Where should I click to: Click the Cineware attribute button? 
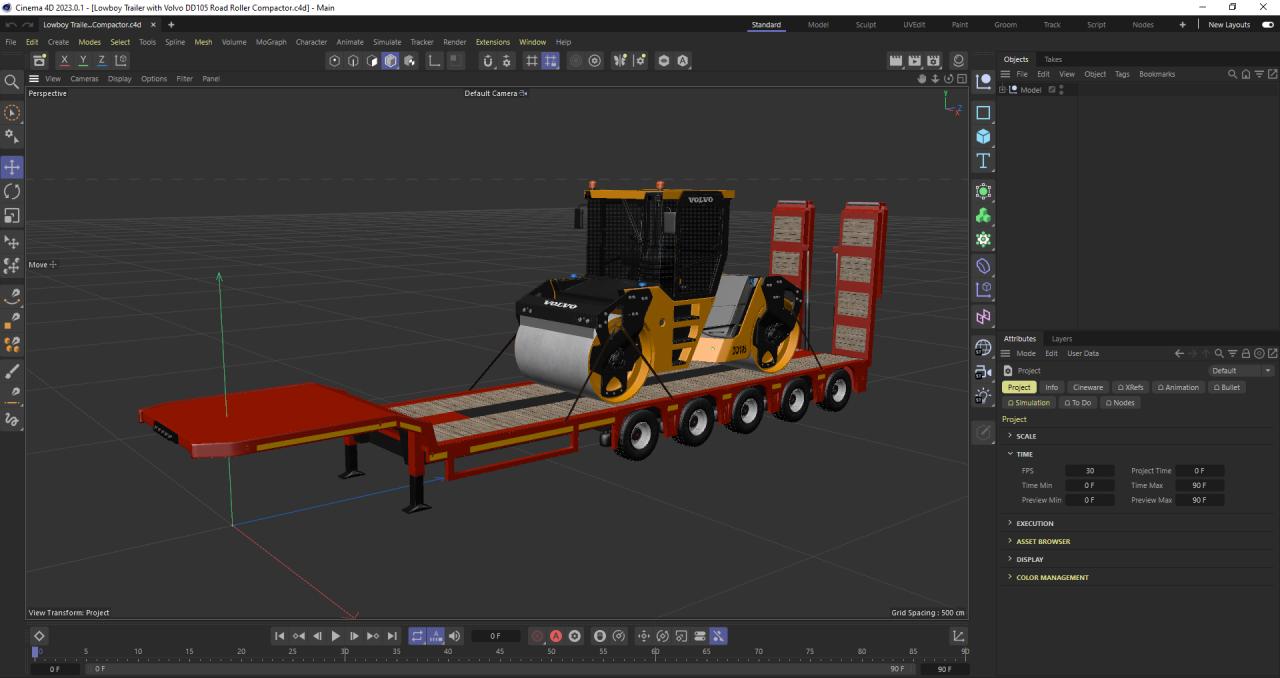pyautogui.click(x=1087, y=387)
